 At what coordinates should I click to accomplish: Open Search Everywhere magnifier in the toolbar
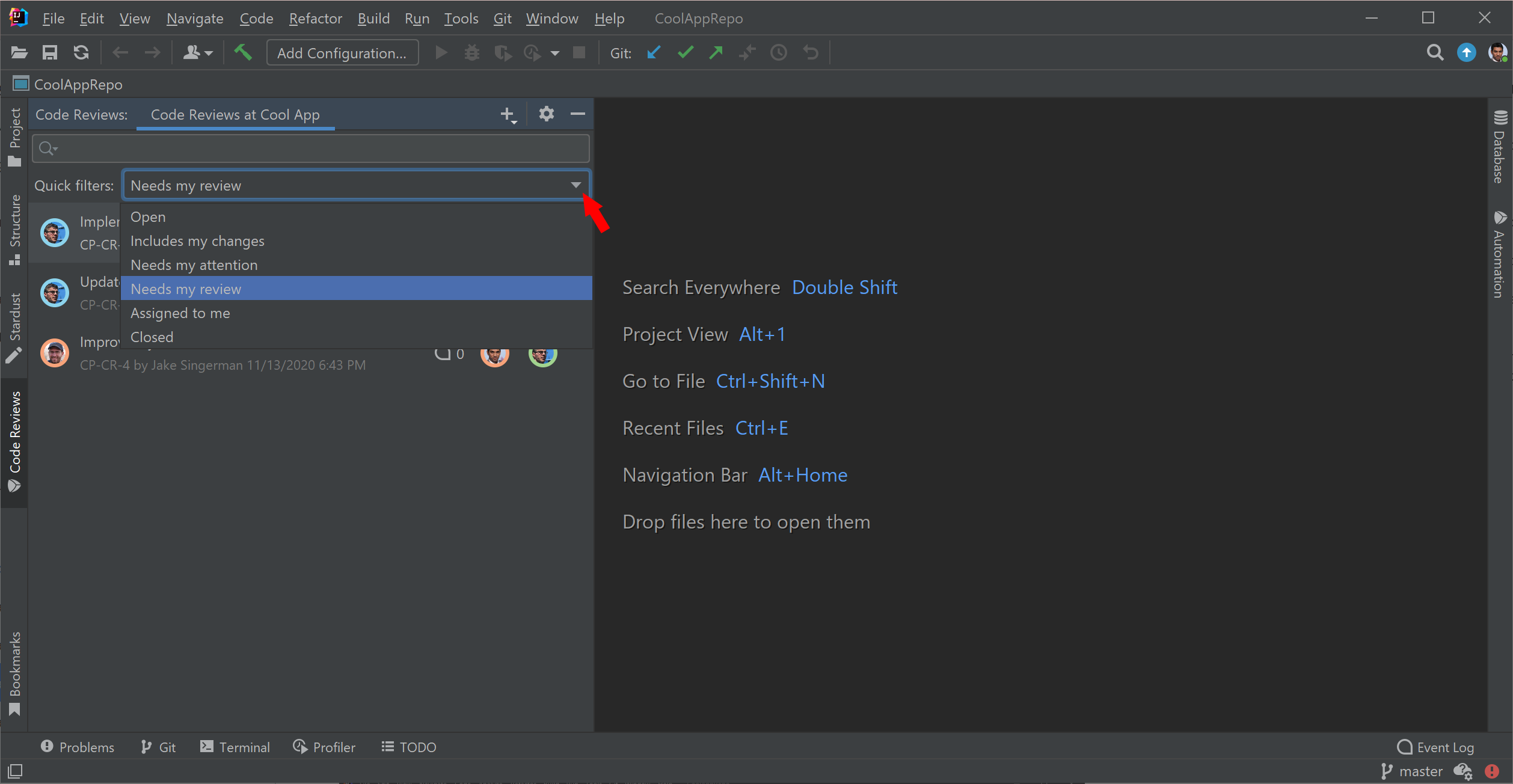tap(1435, 53)
